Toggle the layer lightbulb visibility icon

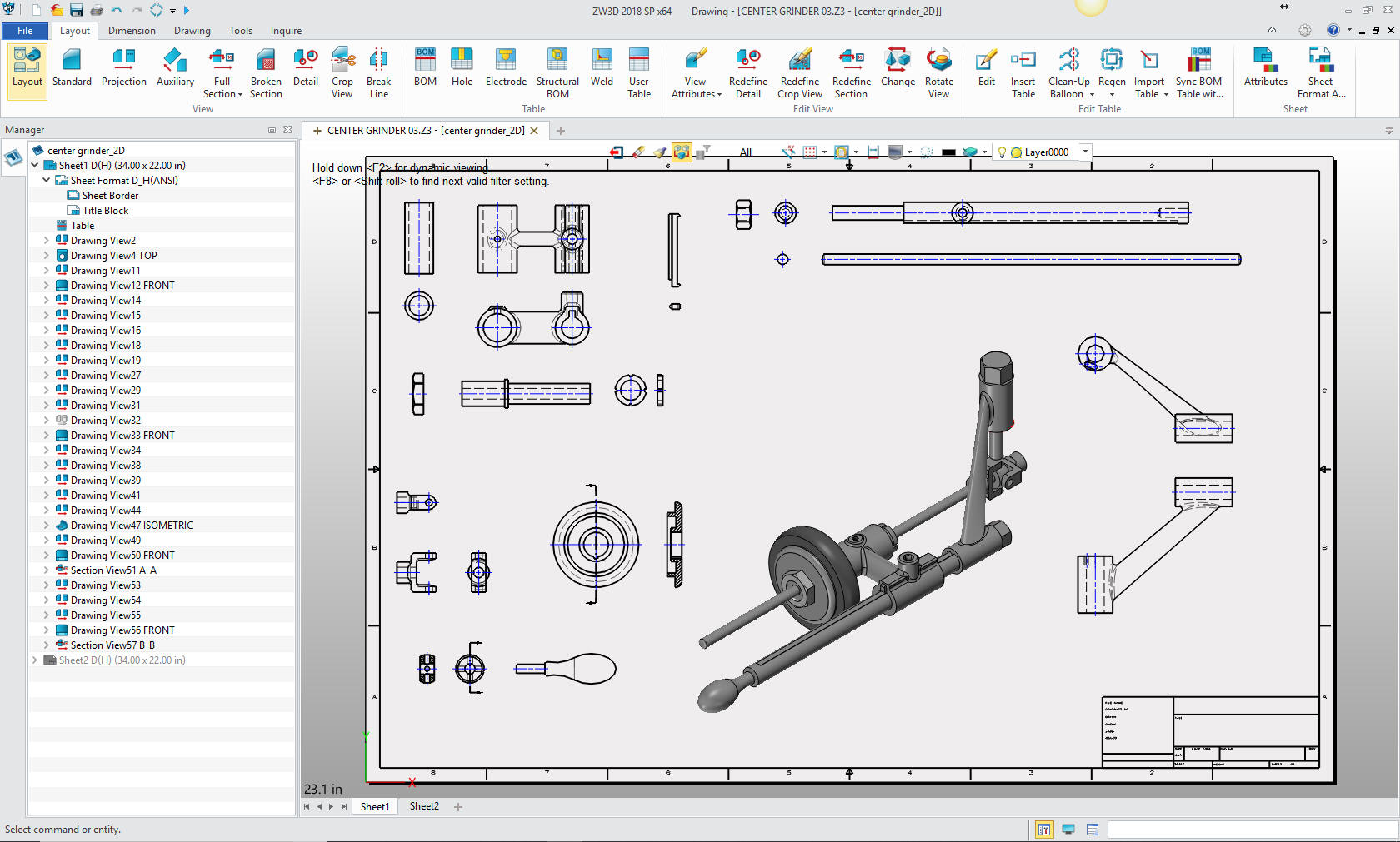pyautogui.click(x=1002, y=152)
